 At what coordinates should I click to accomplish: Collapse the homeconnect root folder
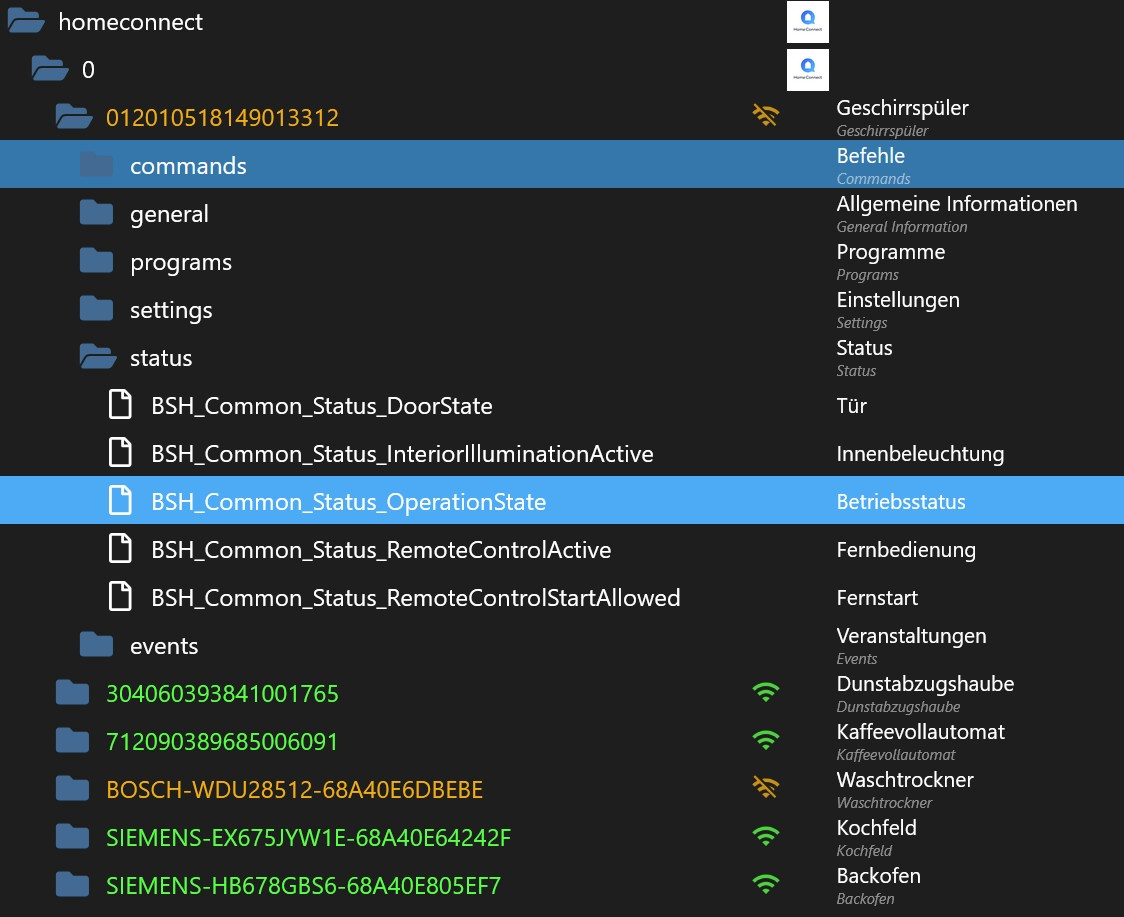tap(26, 22)
